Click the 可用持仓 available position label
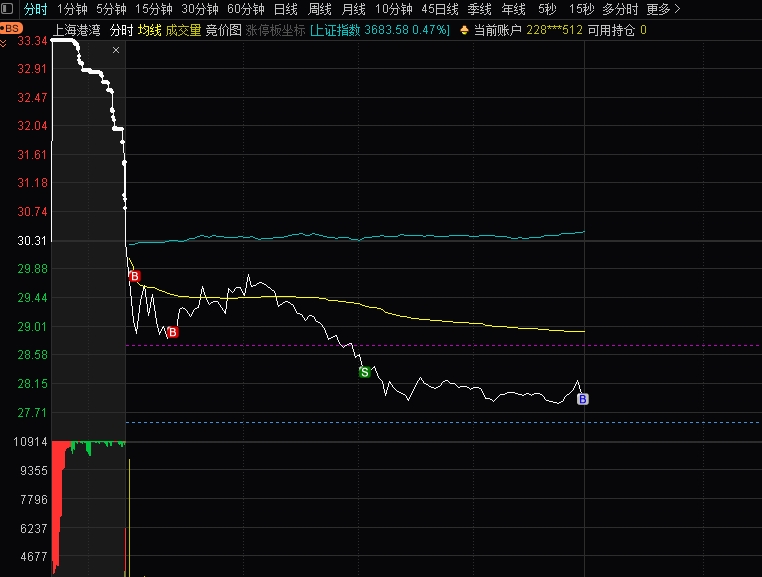 tap(611, 30)
